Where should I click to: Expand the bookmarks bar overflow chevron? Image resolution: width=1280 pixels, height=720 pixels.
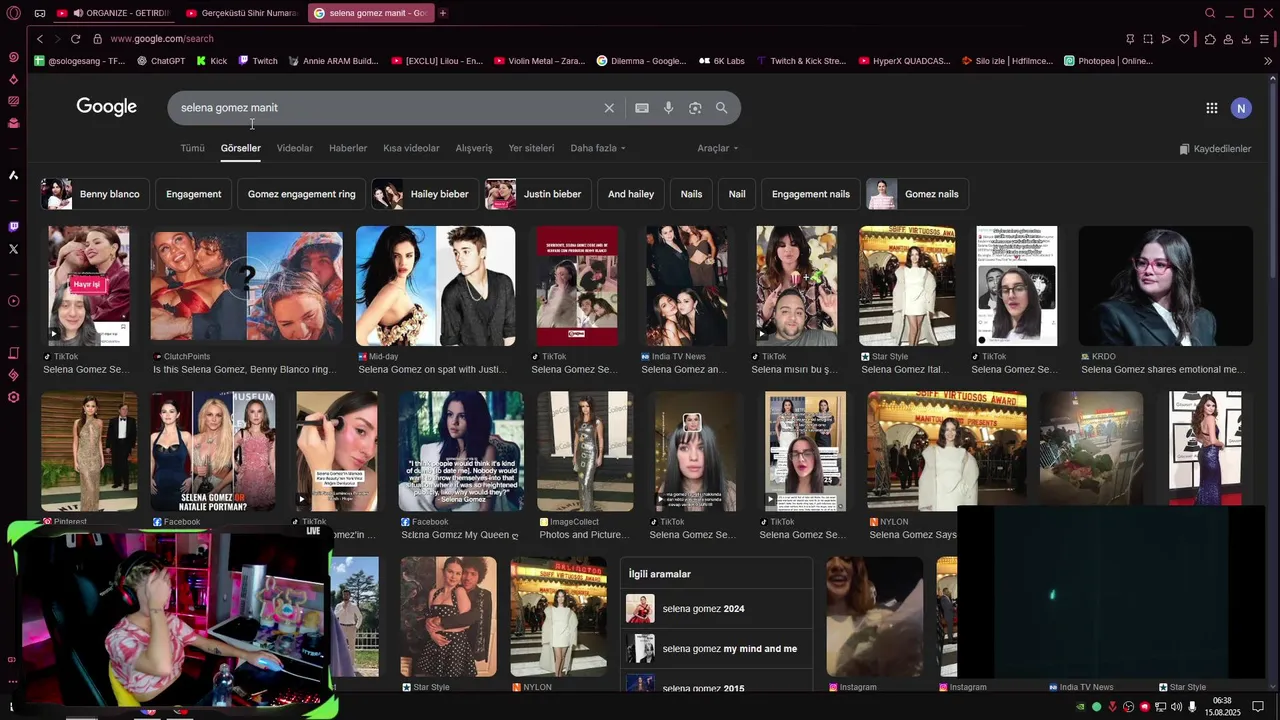tap(1268, 61)
